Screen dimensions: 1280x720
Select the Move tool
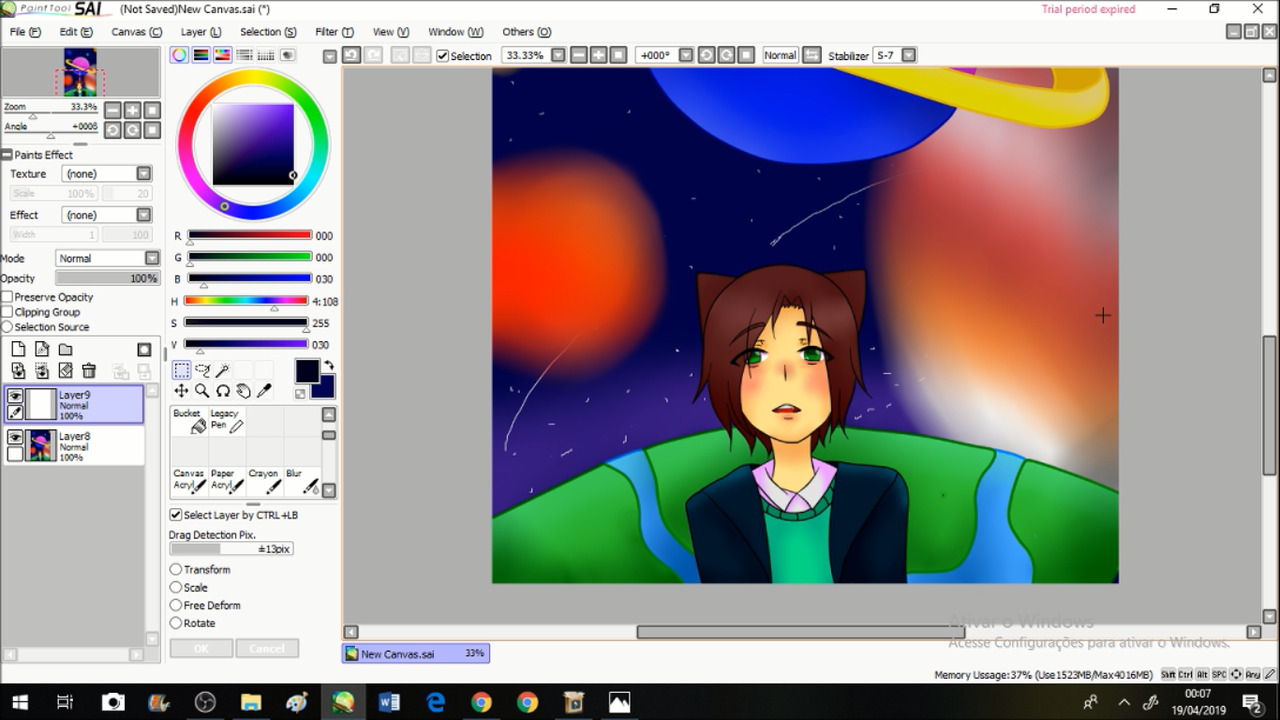(x=181, y=391)
